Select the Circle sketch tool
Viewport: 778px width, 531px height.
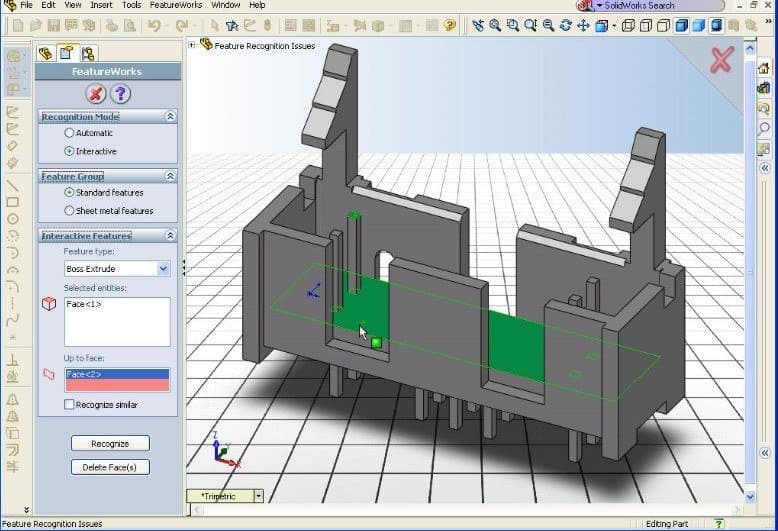[12, 219]
